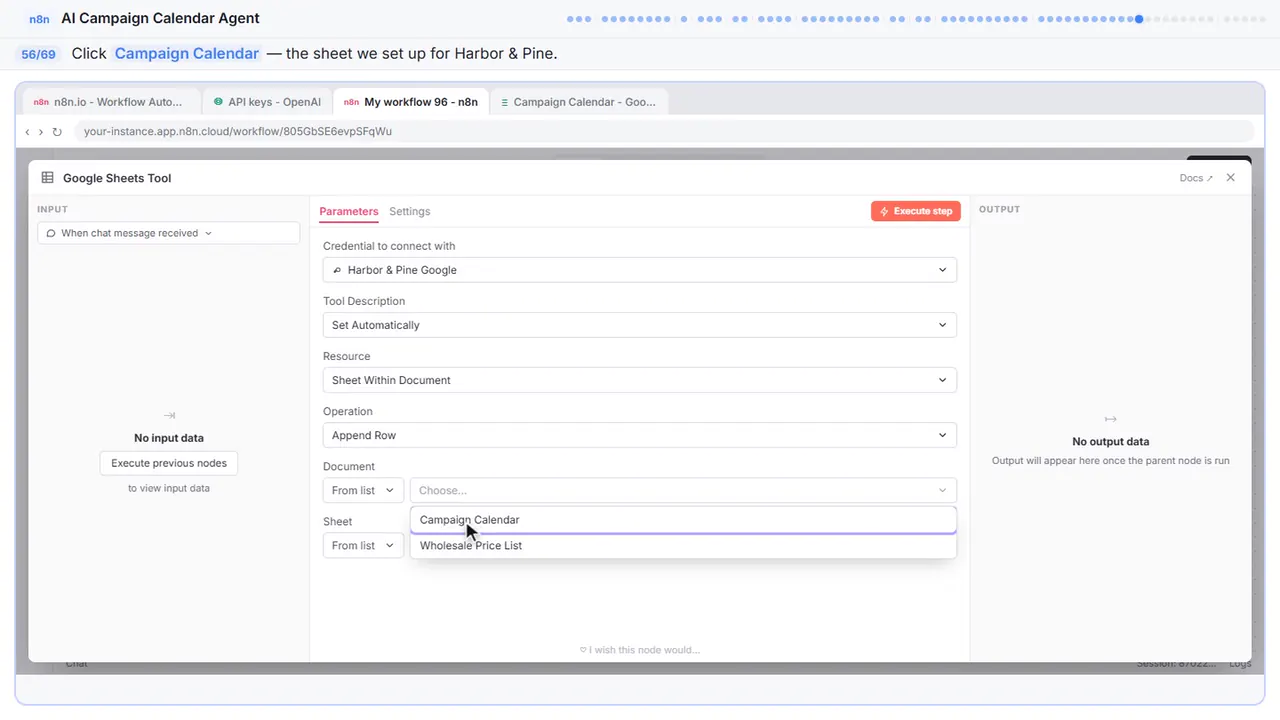Click the browser forward arrow

click(41, 132)
